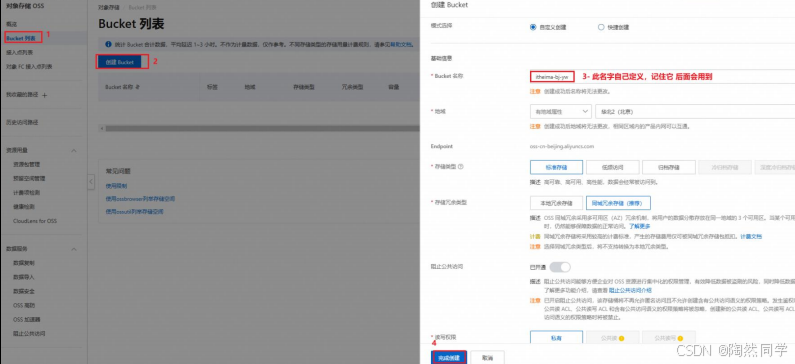Select 低频访问 storage type
The image size is (795, 364).
pyautogui.click(x=612, y=167)
